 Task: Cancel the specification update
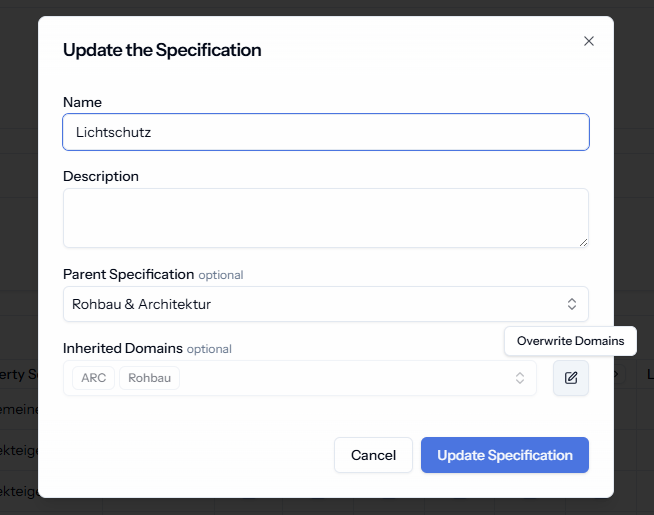click(x=373, y=455)
